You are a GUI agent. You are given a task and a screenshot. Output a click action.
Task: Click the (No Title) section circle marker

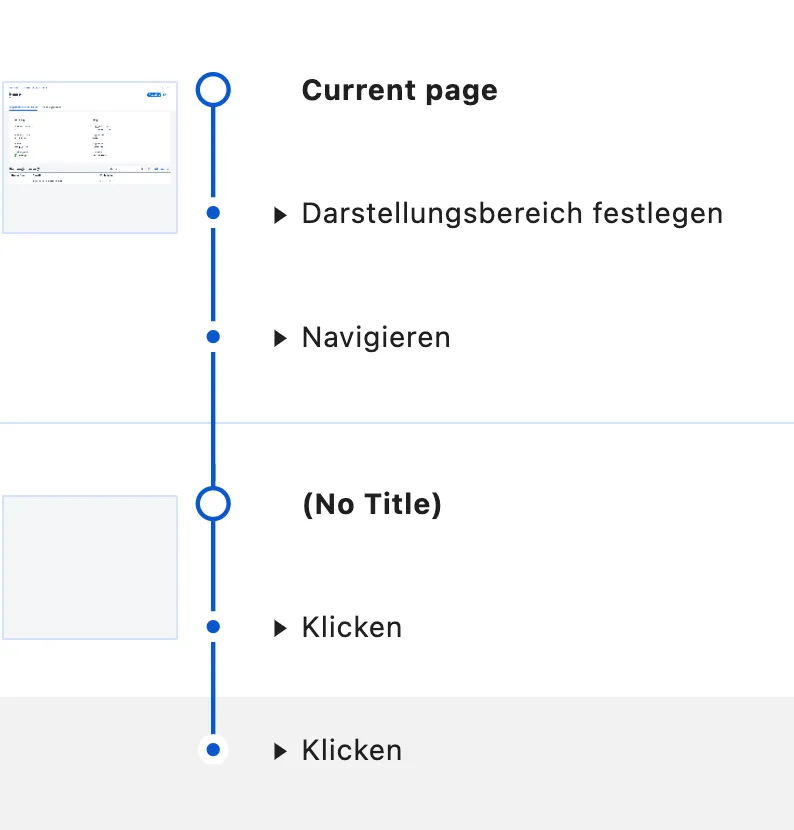(x=213, y=503)
